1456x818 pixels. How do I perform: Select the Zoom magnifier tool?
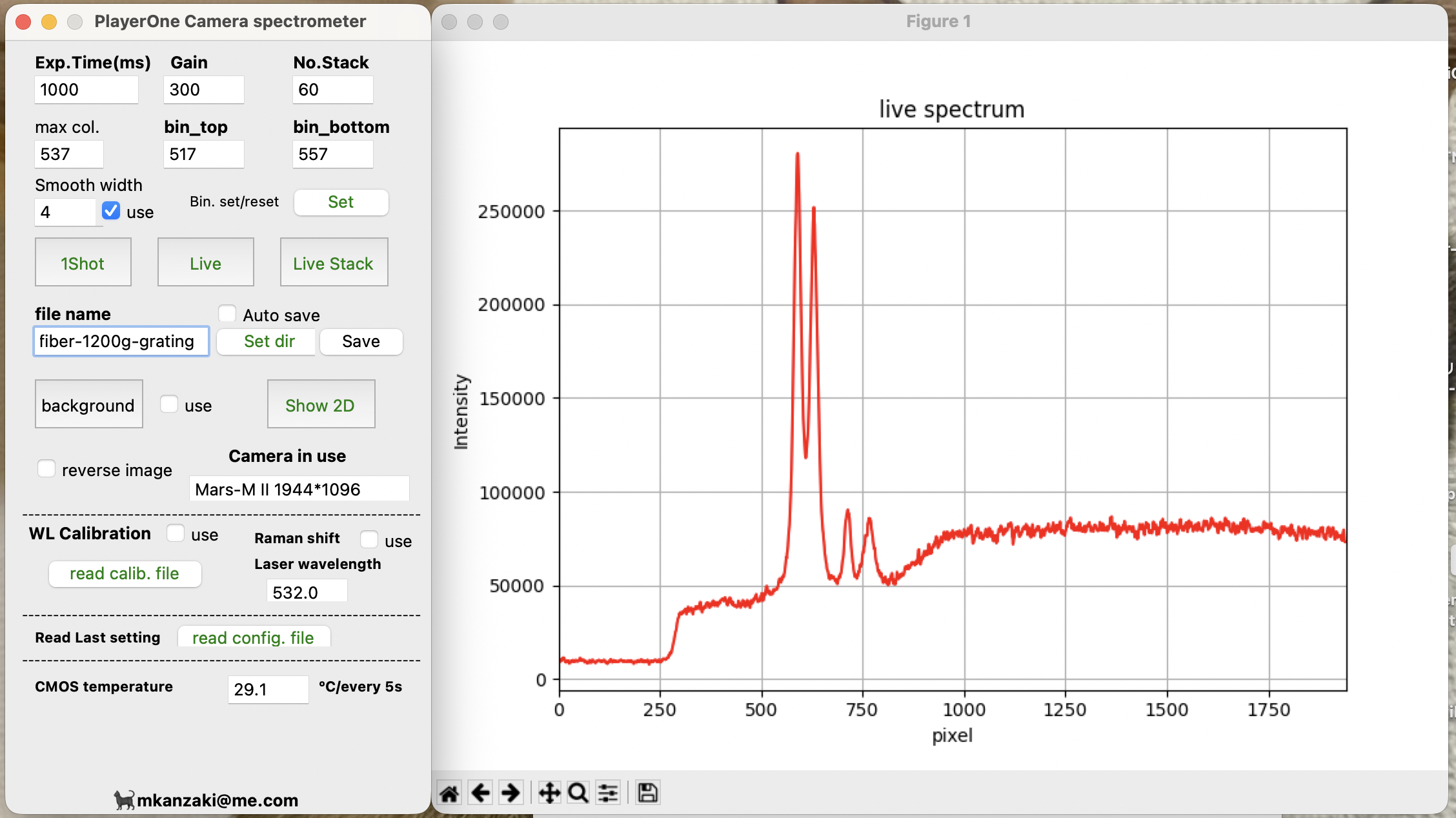point(578,792)
